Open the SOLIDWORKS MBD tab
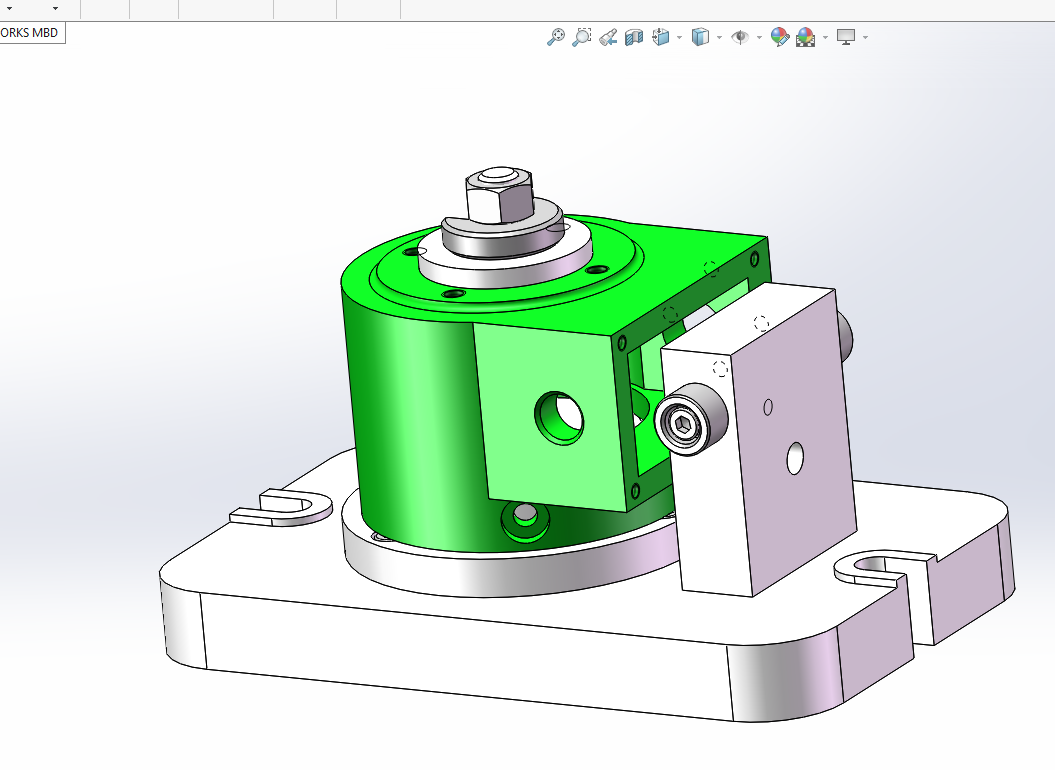 (x=32, y=32)
